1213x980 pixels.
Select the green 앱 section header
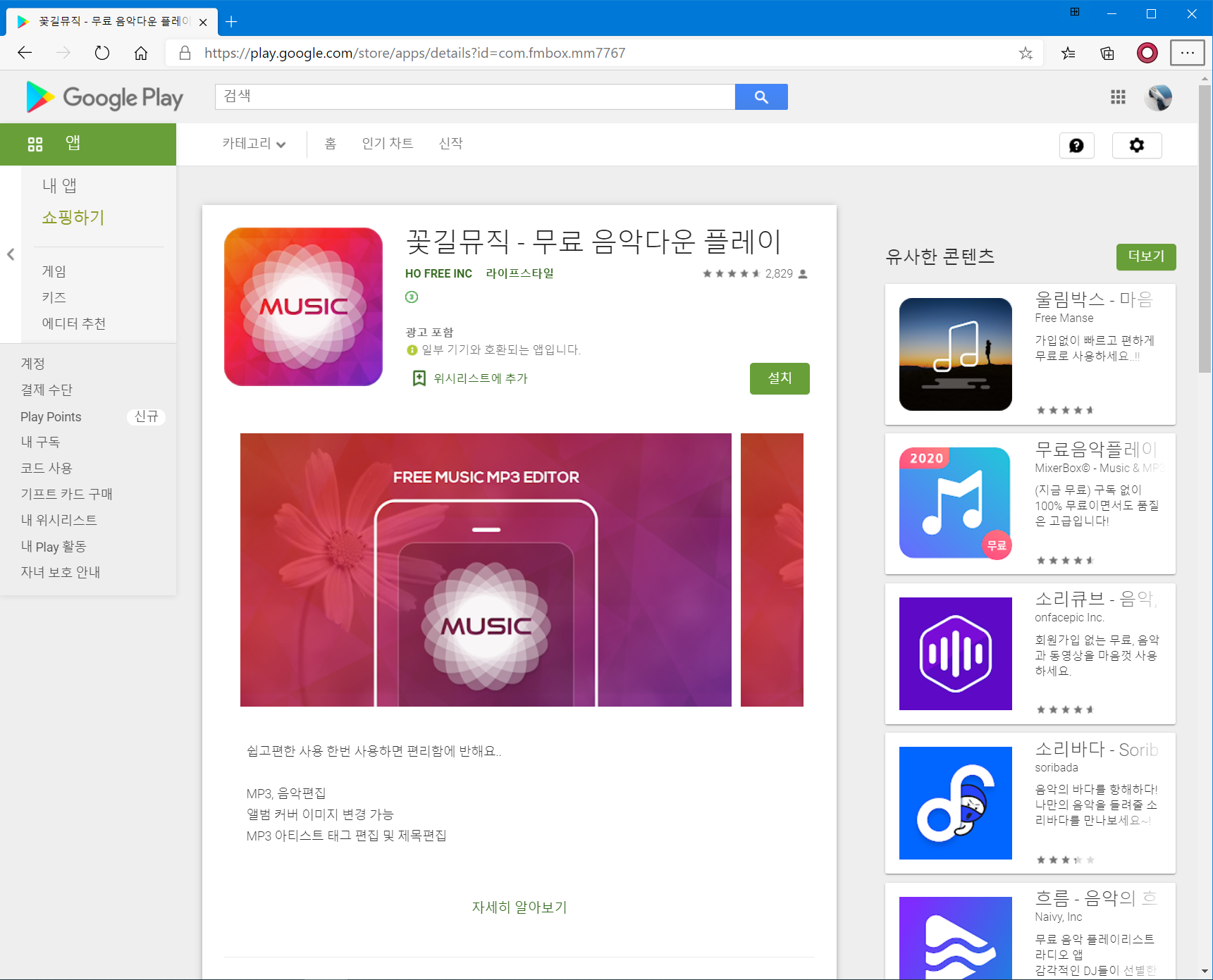tap(88, 144)
